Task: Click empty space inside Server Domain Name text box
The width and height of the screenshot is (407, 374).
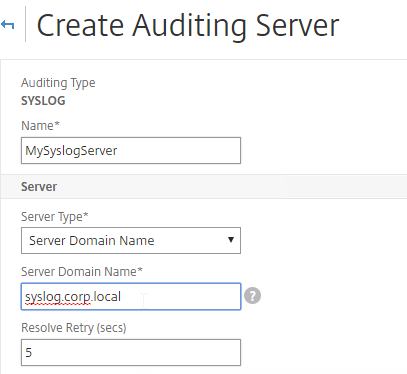Action: (180, 296)
